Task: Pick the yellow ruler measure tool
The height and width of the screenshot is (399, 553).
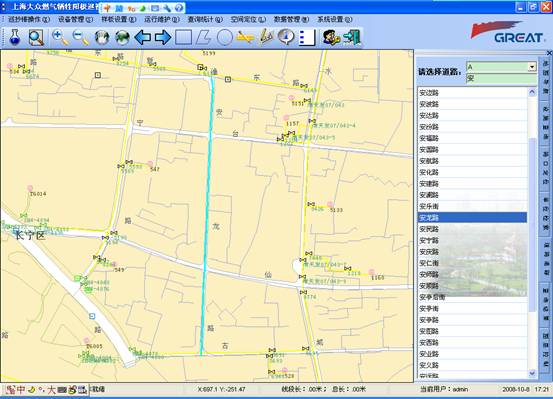Action: click(245, 37)
